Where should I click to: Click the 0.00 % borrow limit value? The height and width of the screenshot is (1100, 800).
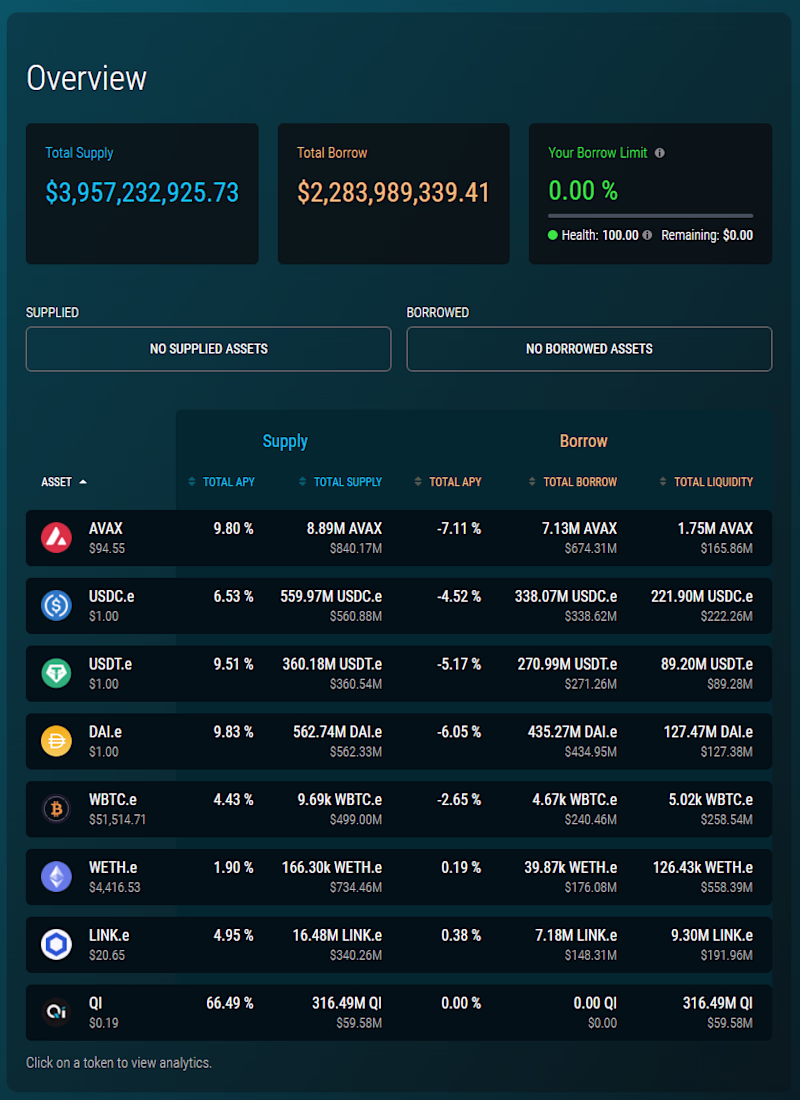583,190
